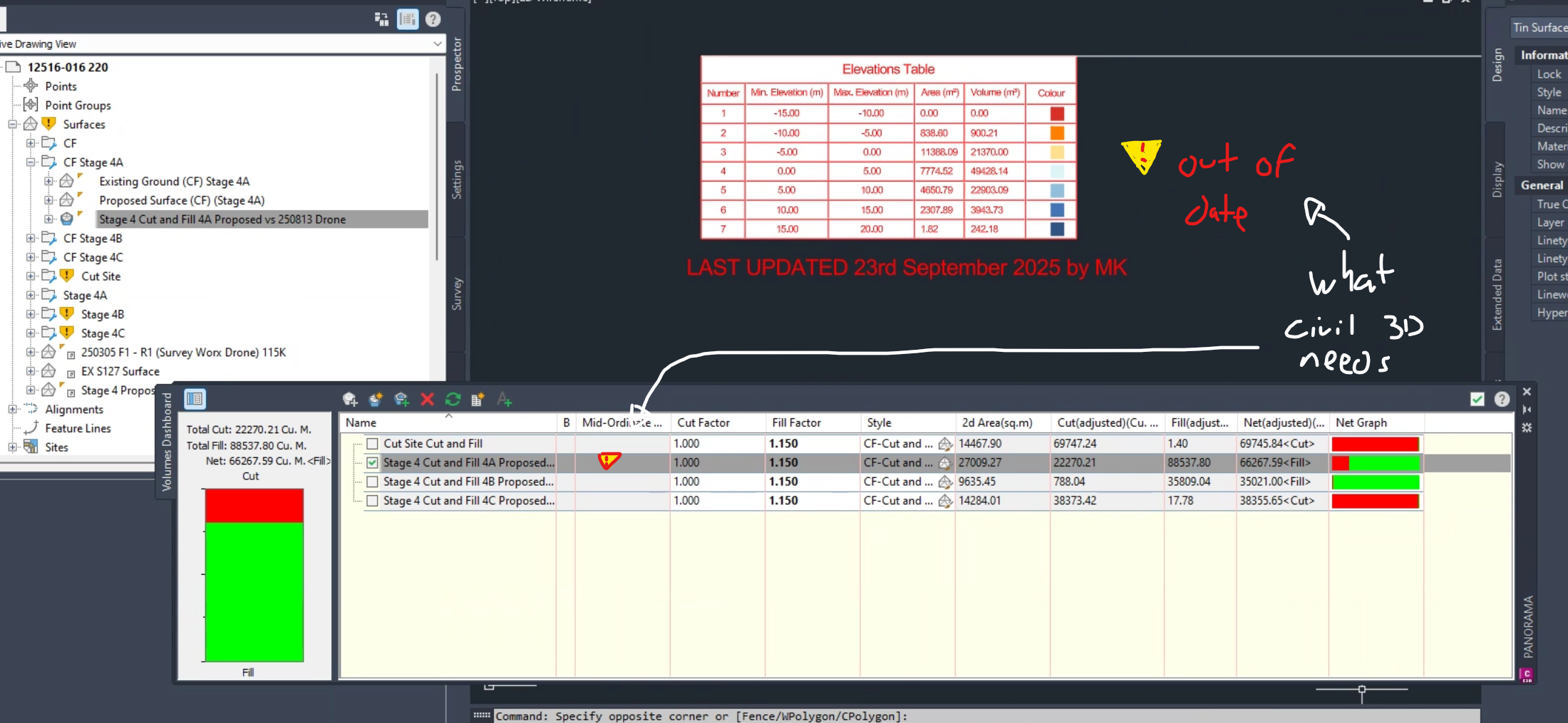Collapse the Panorama window to toolbar
This screenshot has width=1568, height=723.
(x=1527, y=410)
